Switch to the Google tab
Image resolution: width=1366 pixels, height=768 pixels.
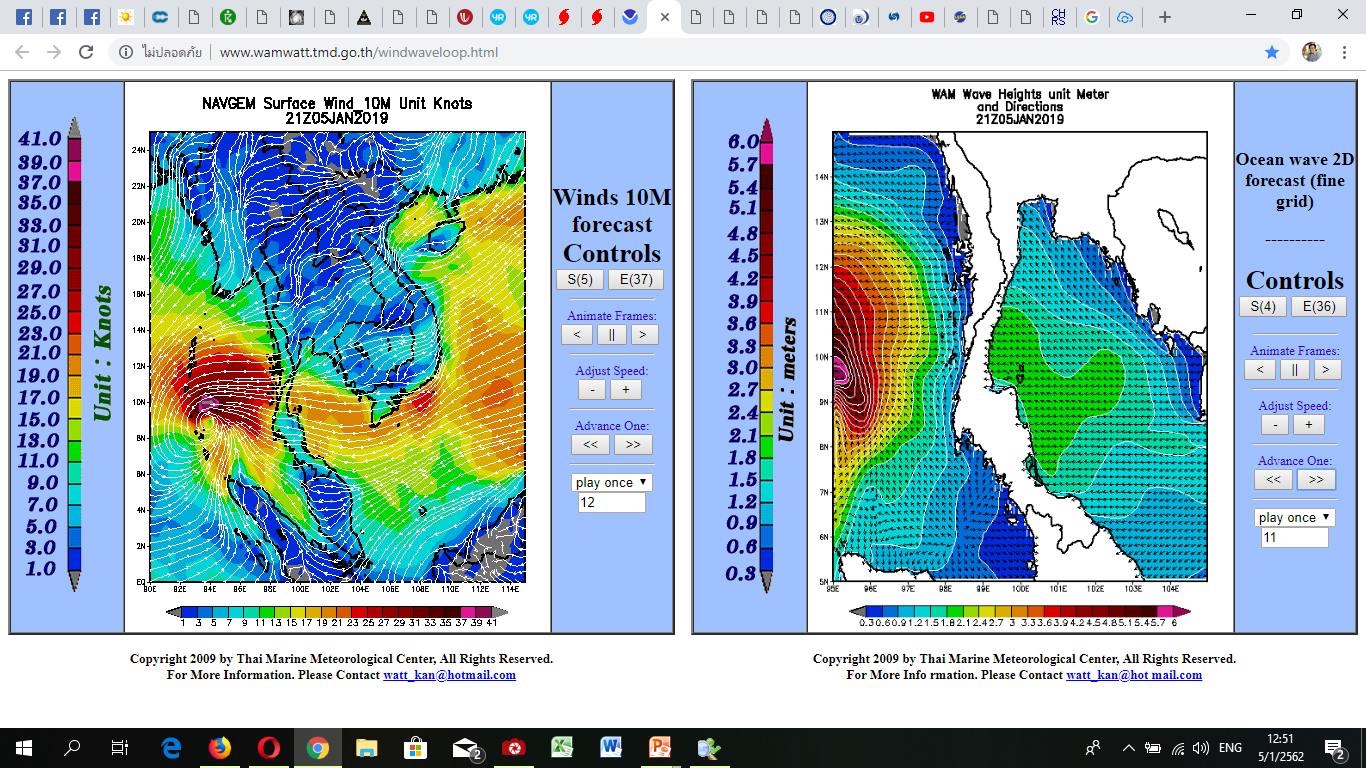1092,17
